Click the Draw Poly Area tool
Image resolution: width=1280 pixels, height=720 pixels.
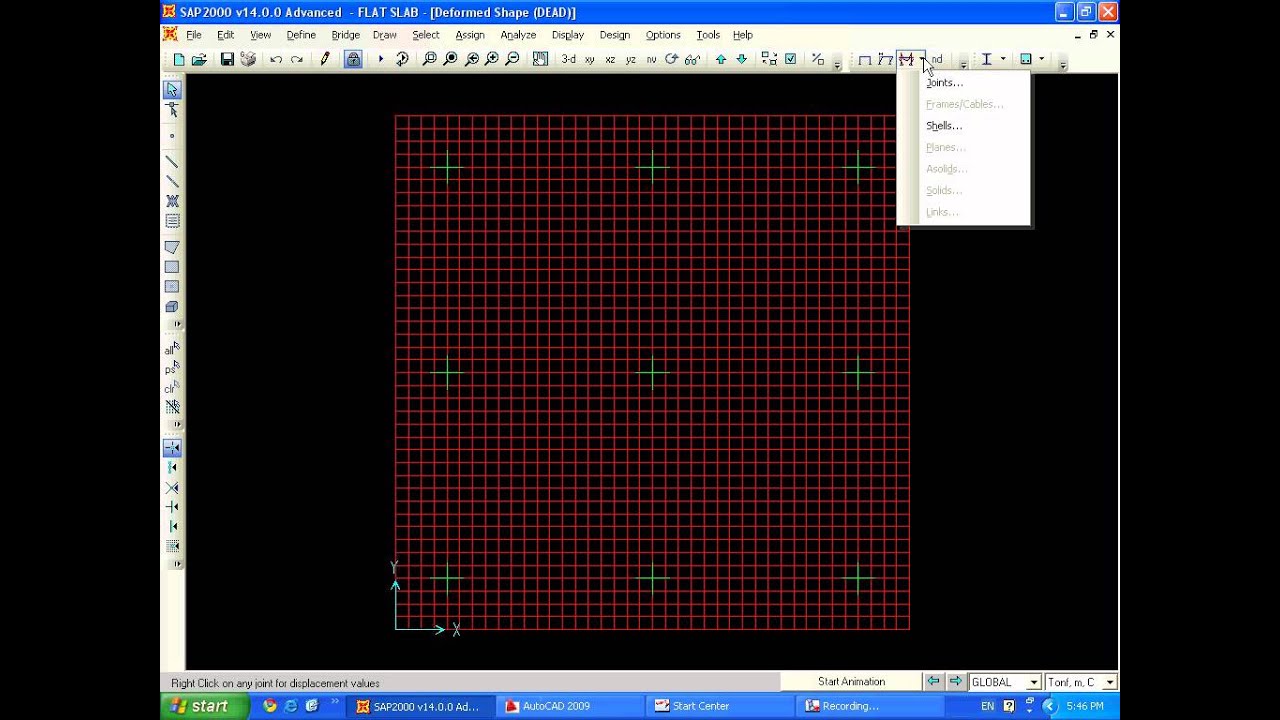[x=172, y=247]
